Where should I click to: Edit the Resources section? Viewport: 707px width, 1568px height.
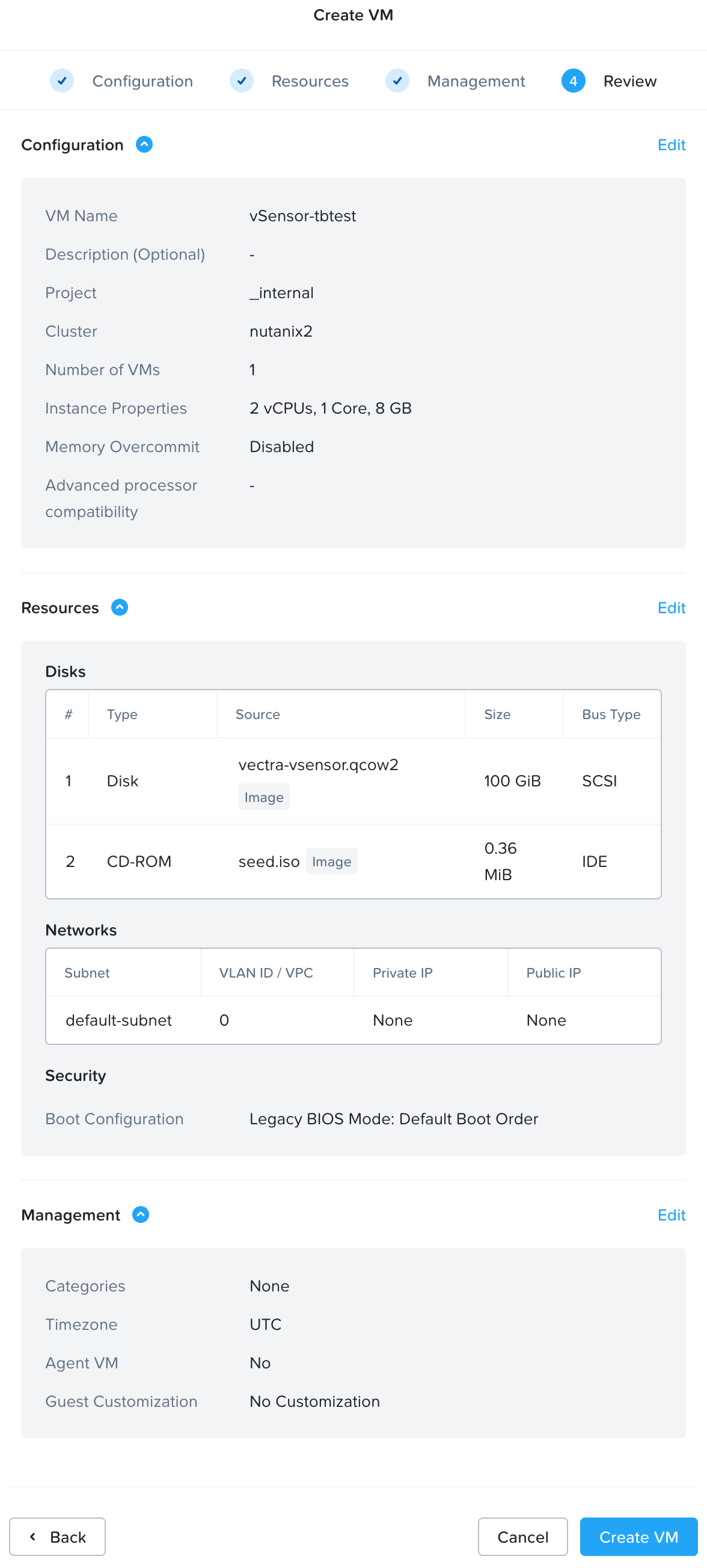(671, 607)
